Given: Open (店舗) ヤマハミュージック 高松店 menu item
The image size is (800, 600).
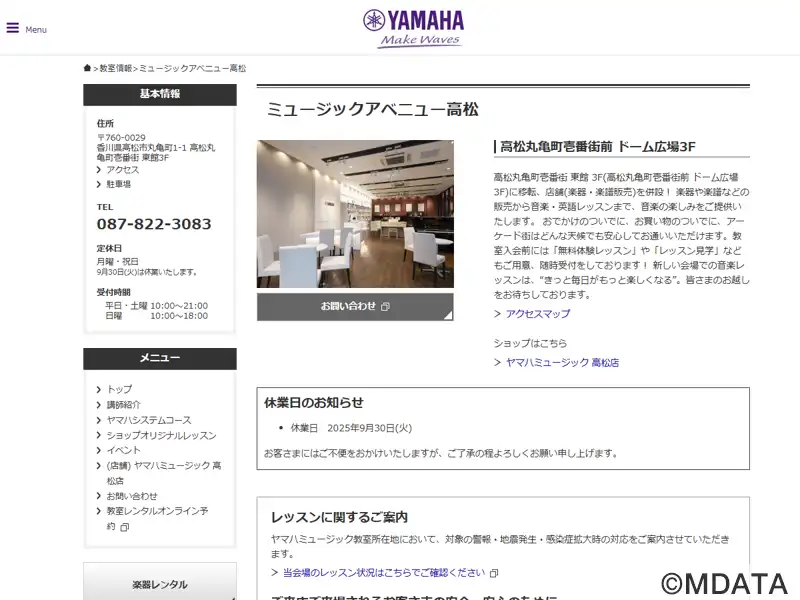Looking at the screenshot, I should click(x=164, y=473).
